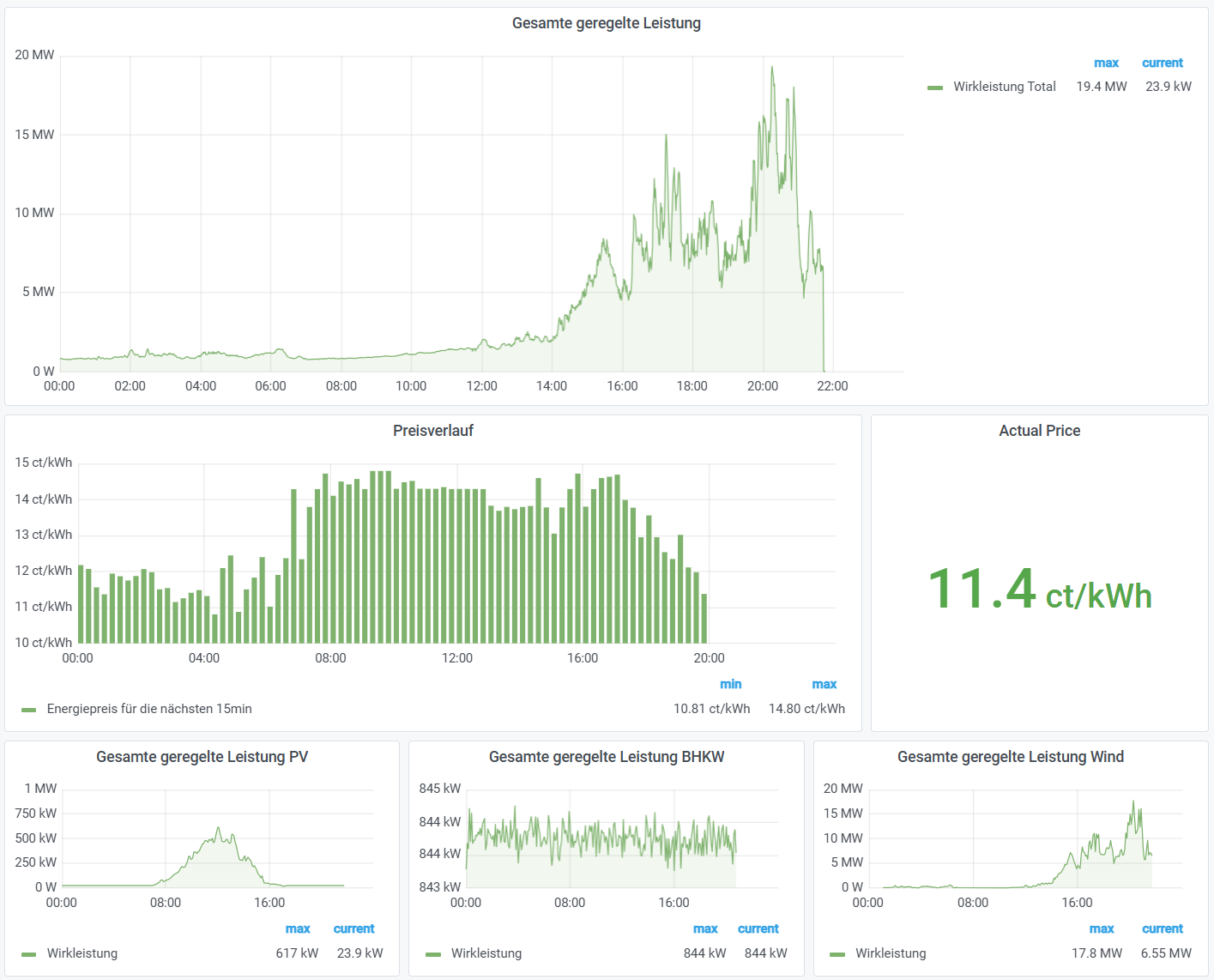
Task: Click the min value 10.81 ct/kWh
Action: coord(711,709)
